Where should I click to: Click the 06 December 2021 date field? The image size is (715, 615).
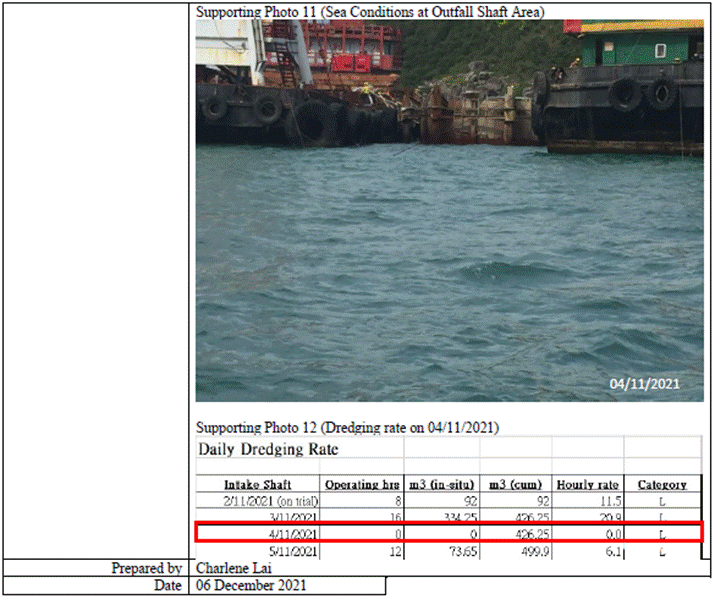point(252,585)
